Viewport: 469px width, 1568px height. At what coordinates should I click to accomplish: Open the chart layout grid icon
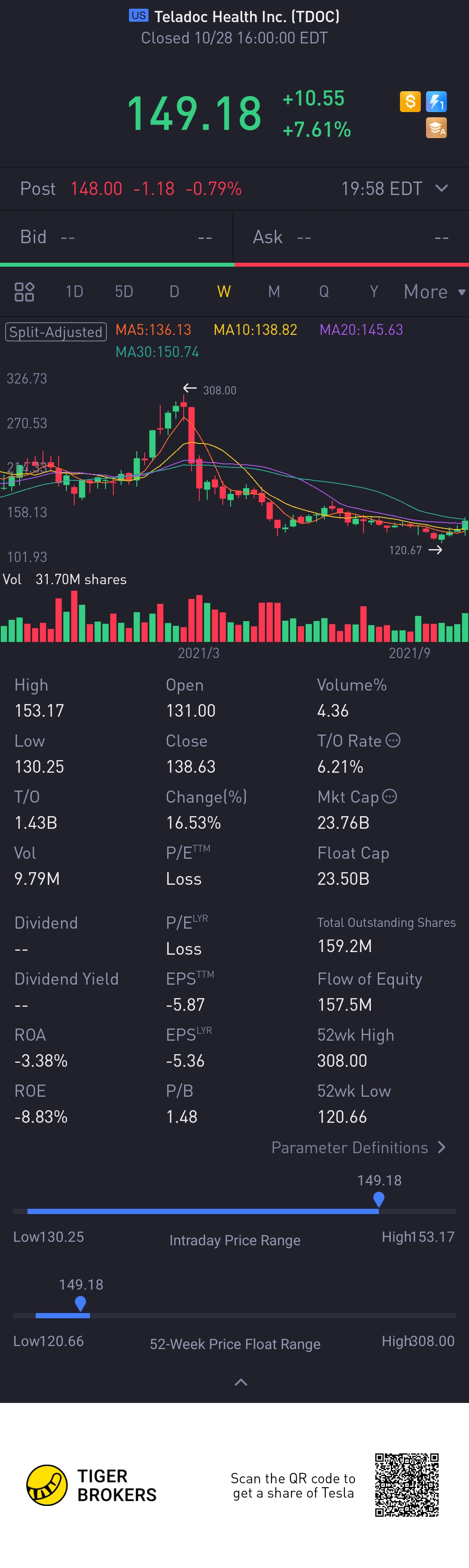coord(24,291)
